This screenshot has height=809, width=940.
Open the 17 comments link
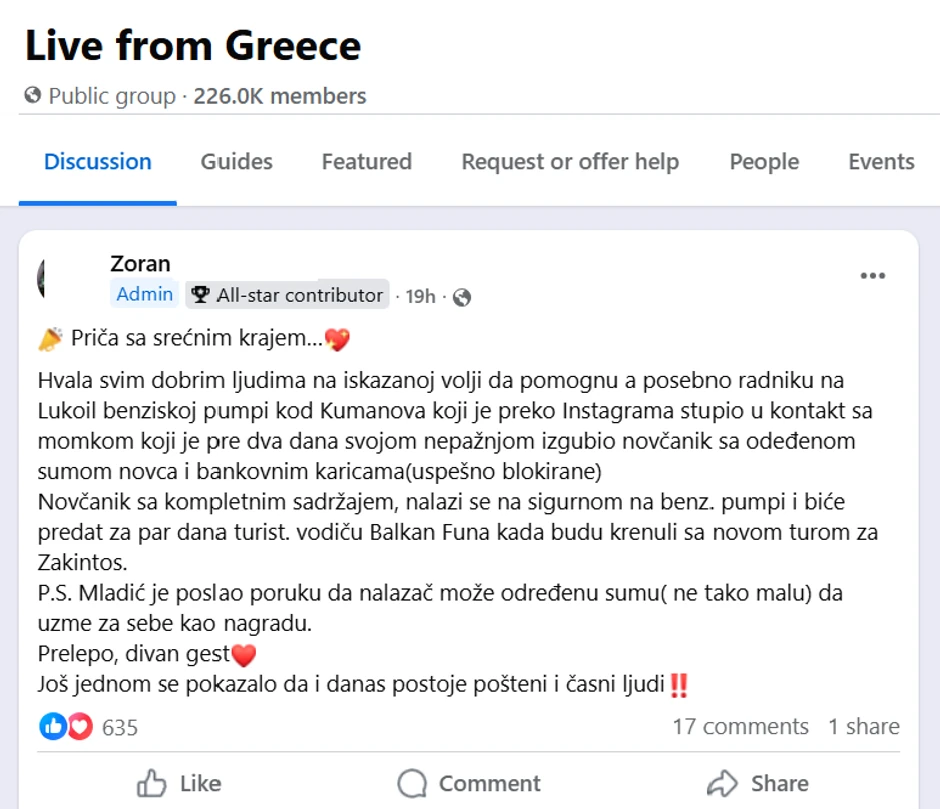pyautogui.click(x=742, y=727)
